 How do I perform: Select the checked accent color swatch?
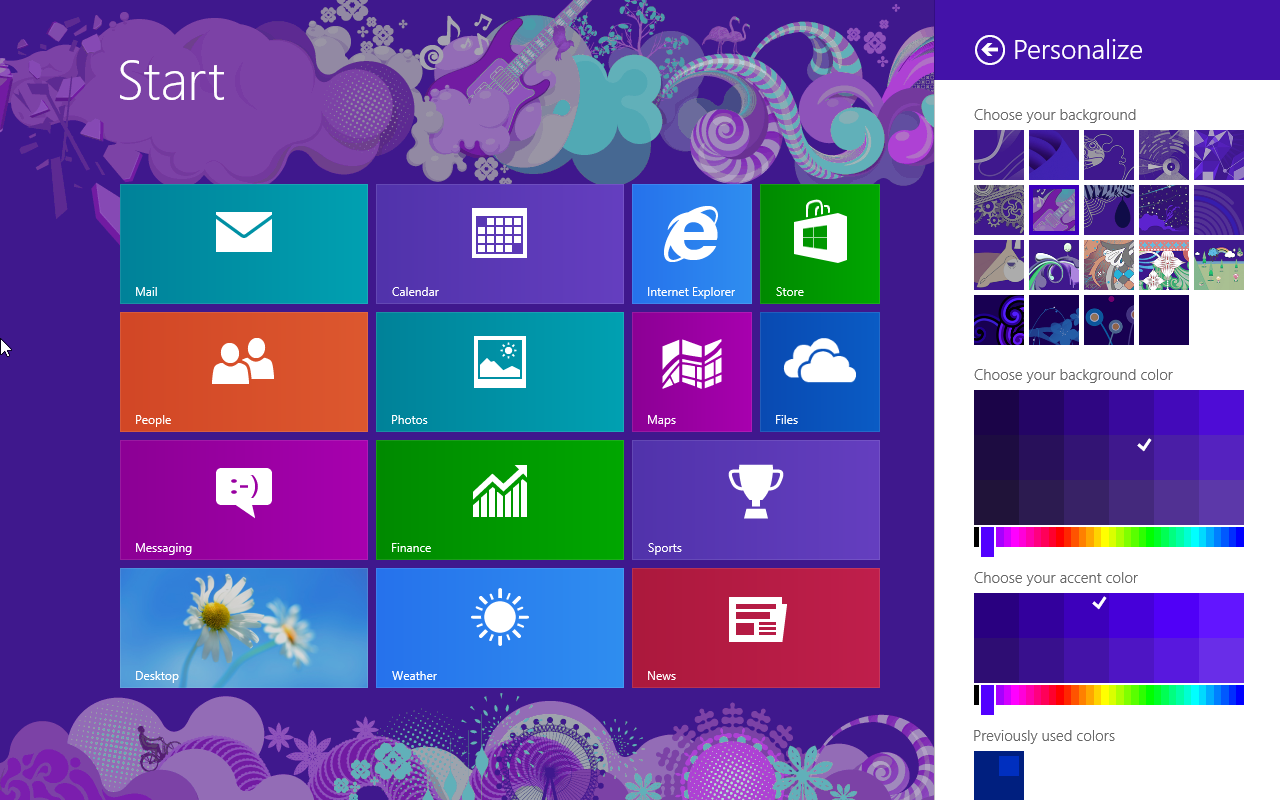[1086, 615]
